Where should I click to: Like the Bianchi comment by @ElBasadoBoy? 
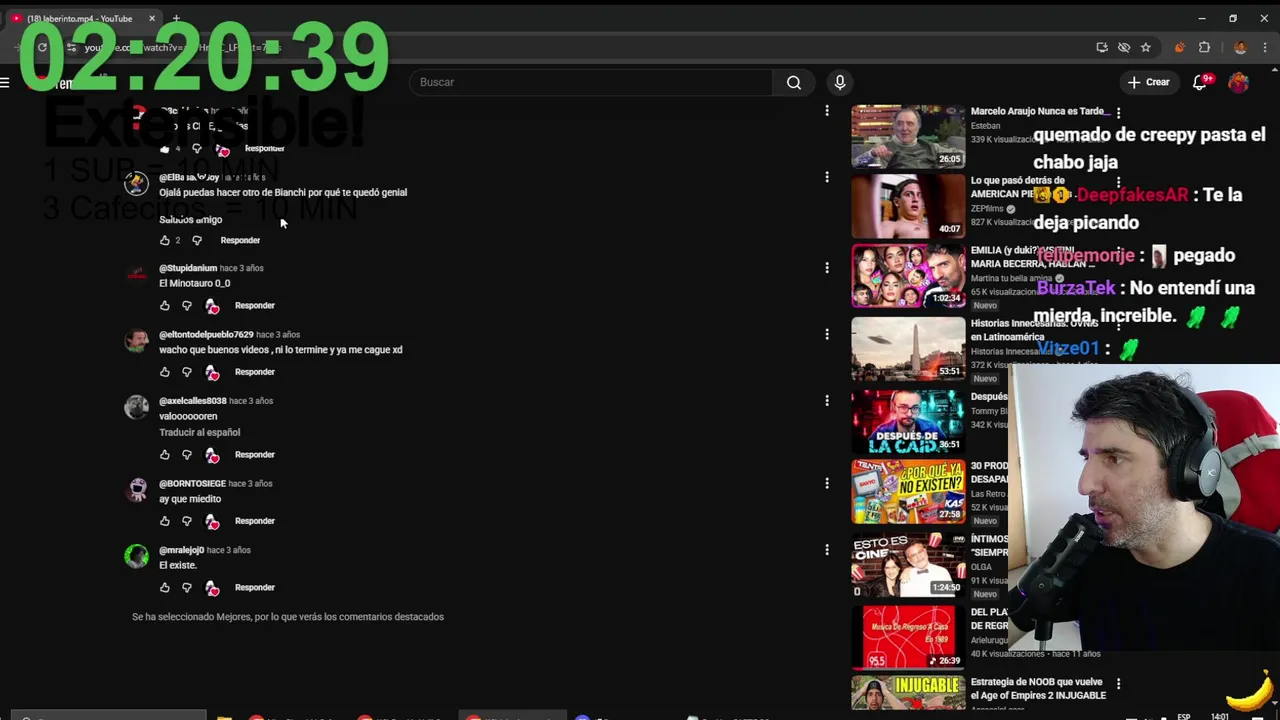pyautogui.click(x=165, y=240)
